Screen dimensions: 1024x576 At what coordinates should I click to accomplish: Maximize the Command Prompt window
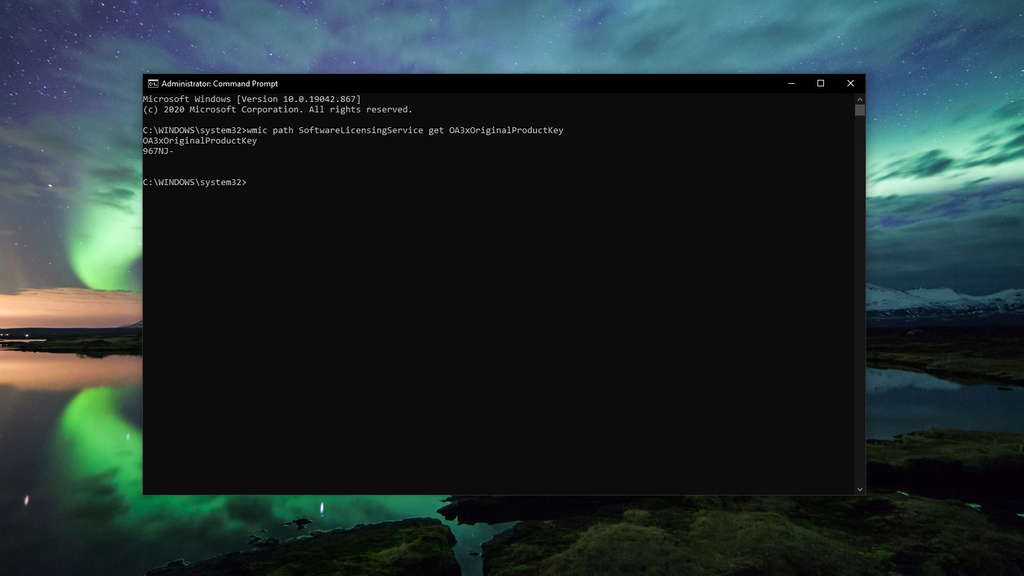point(820,84)
